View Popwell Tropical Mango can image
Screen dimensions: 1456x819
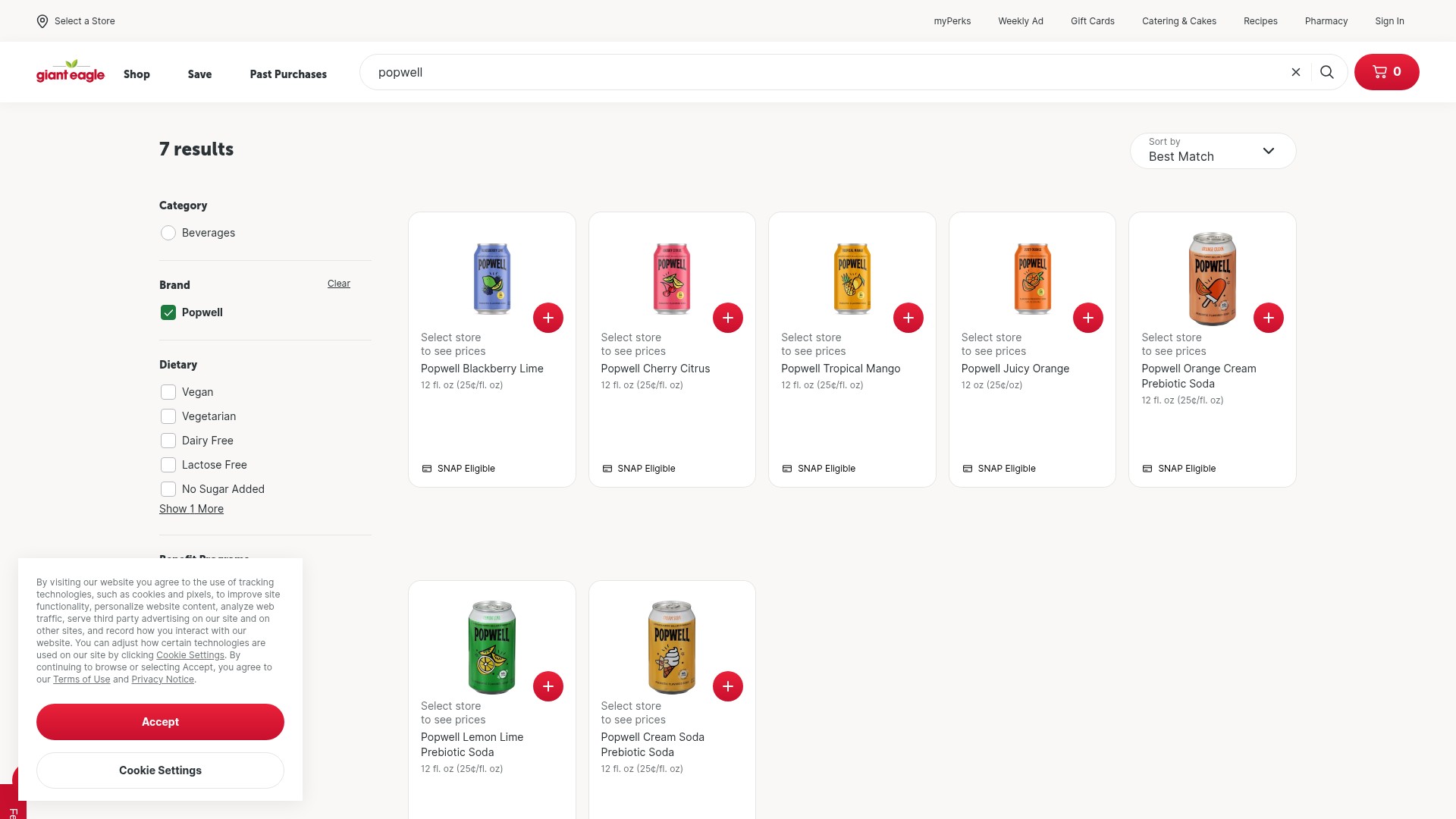click(x=852, y=278)
